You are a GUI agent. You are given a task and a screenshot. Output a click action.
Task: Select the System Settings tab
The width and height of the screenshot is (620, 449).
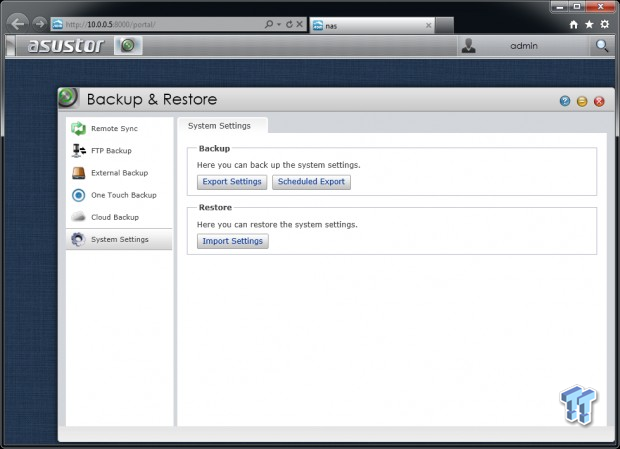(x=222, y=126)
